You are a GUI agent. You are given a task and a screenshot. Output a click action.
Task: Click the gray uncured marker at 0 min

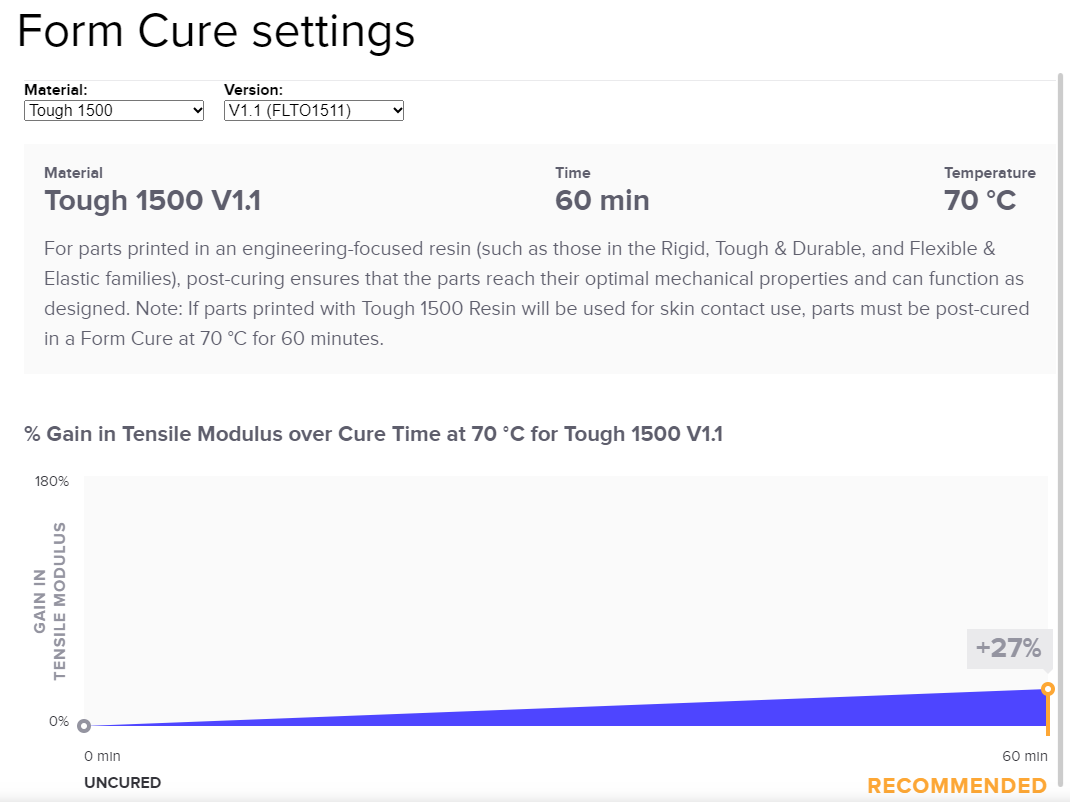(x=84, y=726)
